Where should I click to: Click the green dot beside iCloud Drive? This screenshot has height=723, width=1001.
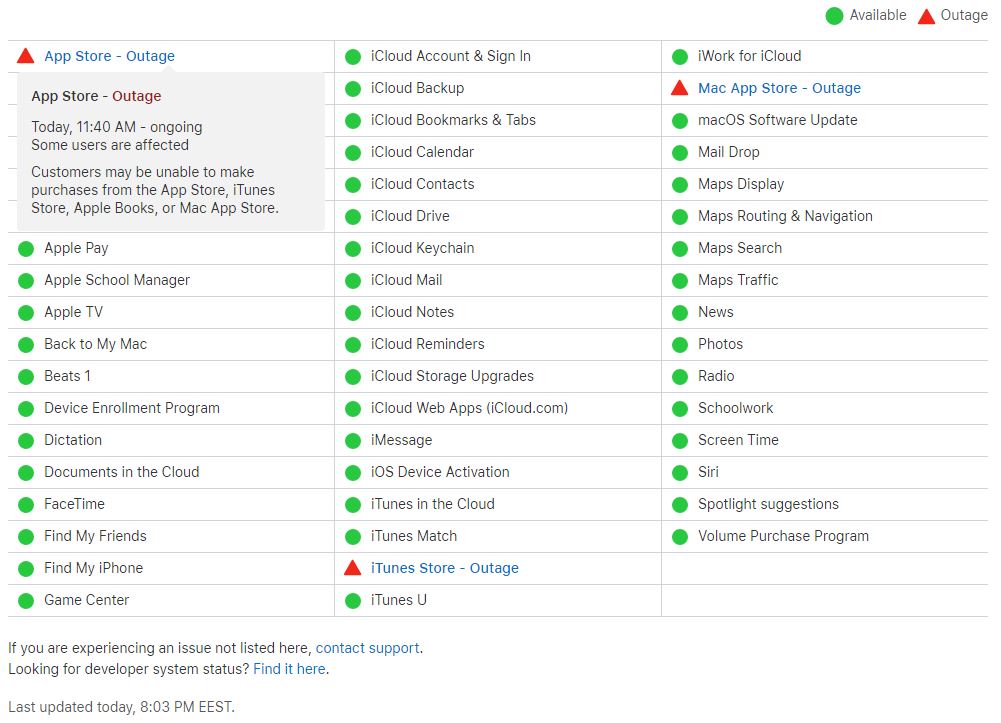click(353, 217)
